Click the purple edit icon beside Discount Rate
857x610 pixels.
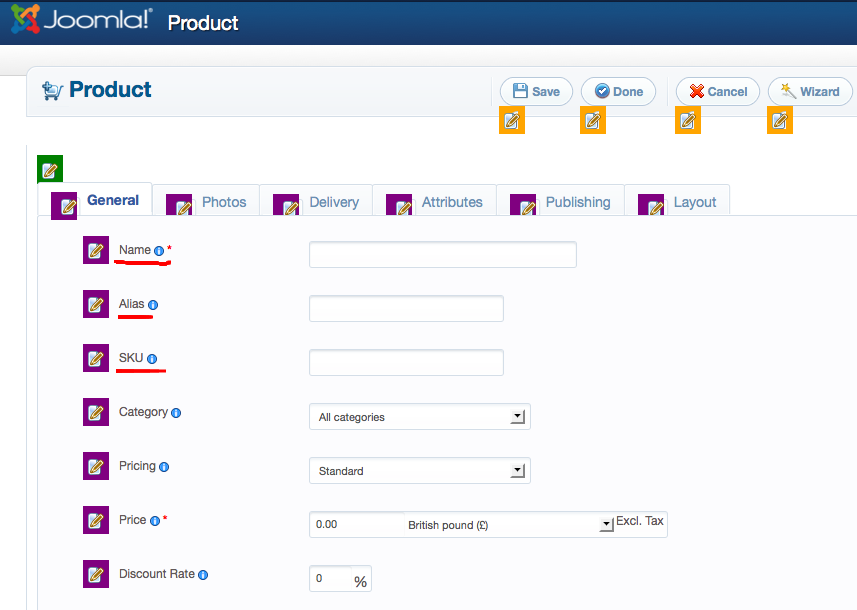click(96, 575)
